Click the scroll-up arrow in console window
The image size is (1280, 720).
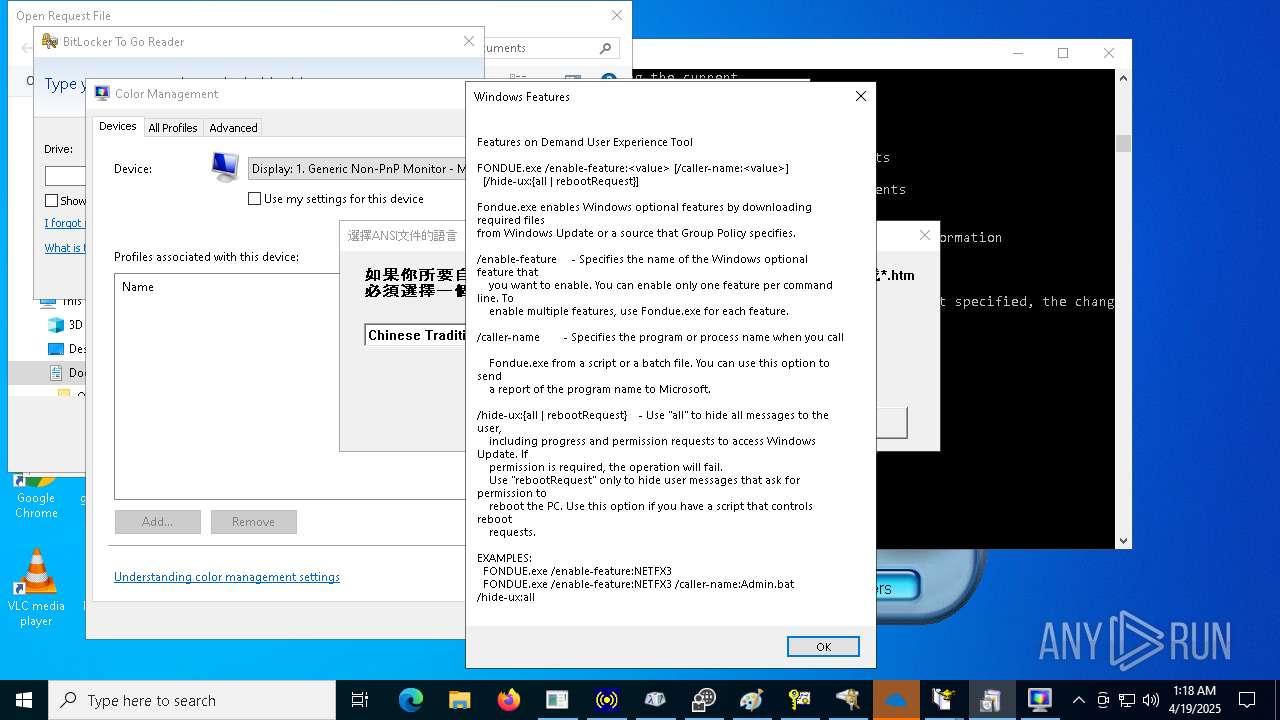(1123, 77)
